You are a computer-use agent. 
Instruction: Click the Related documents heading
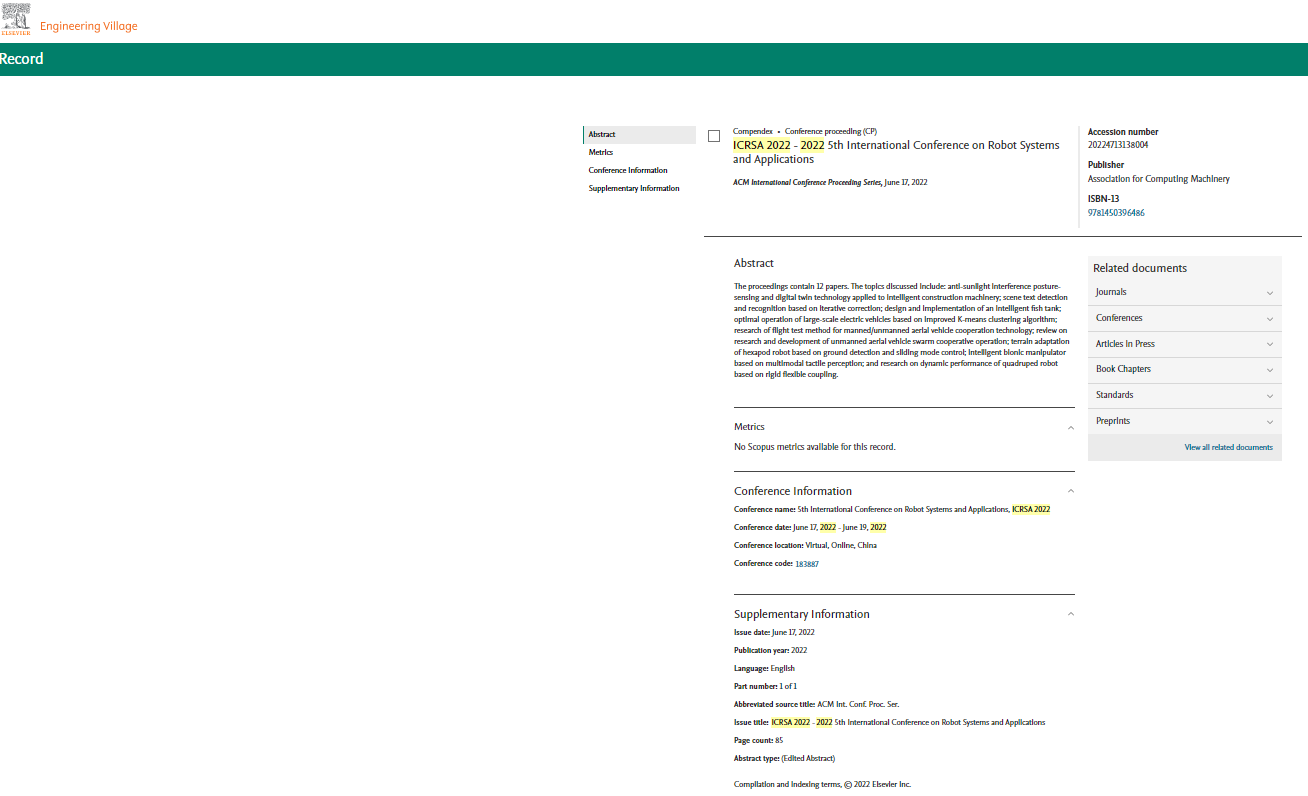click(1140, 268)
